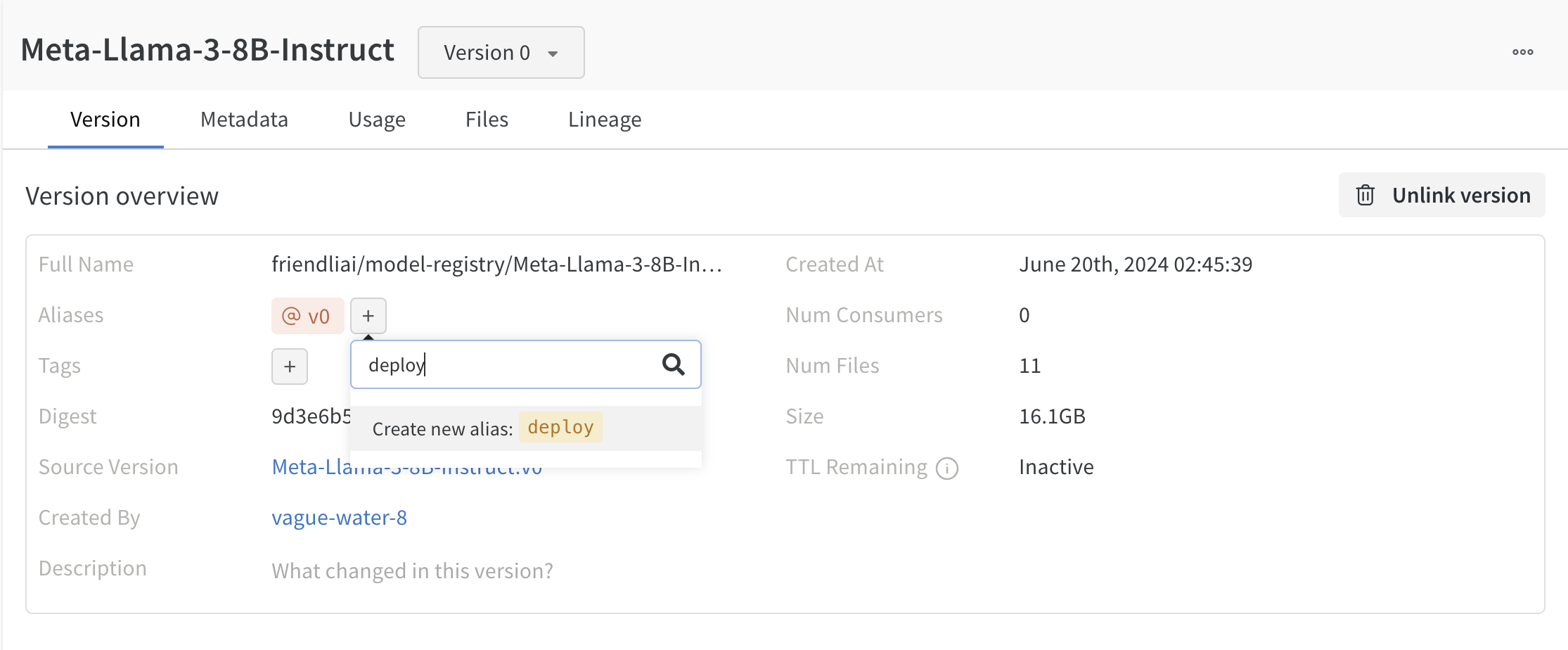1568x650 pixels.
Task: Open the Version 0 dropdown
Action: coord(501,52)
